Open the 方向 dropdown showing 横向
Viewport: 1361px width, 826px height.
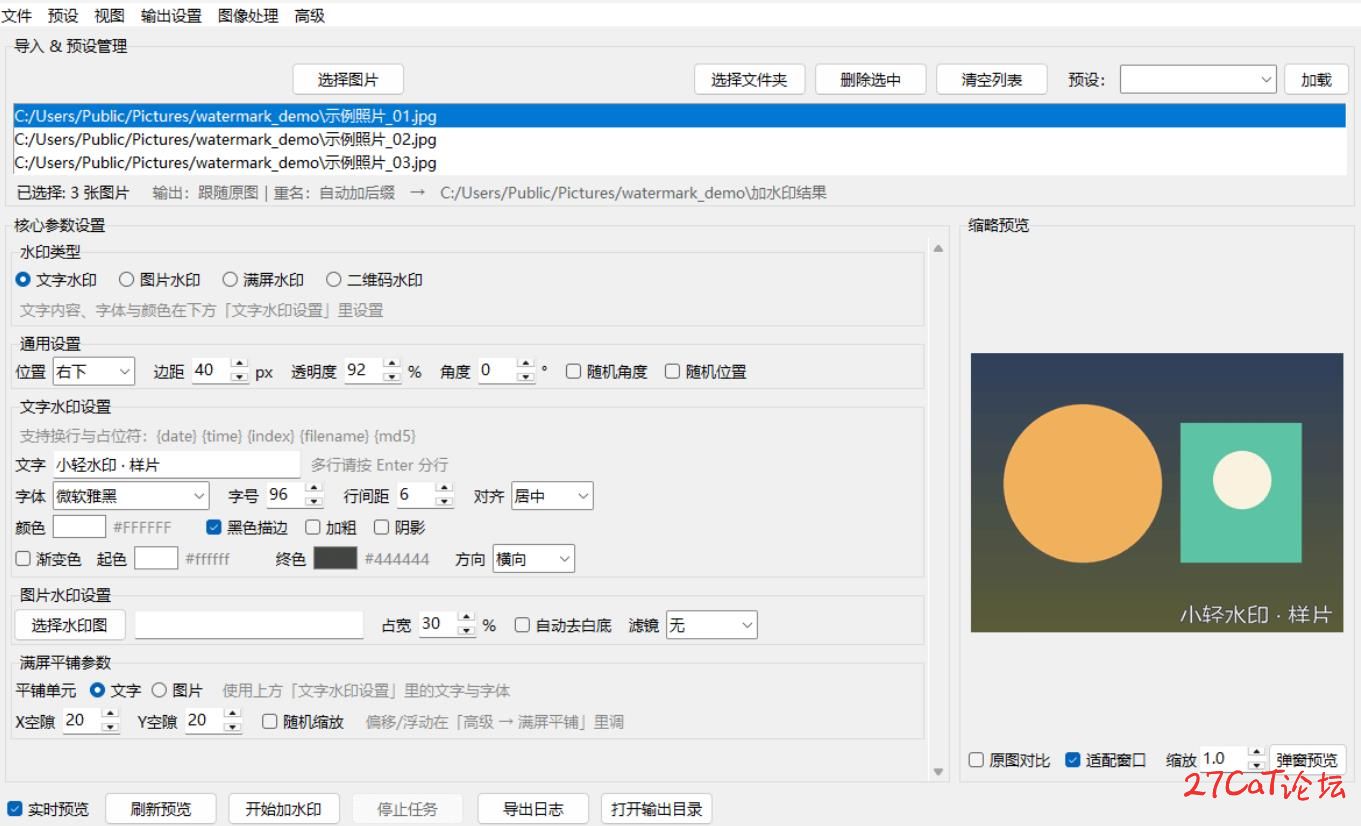pyautogui.click(x=535, y=560)
